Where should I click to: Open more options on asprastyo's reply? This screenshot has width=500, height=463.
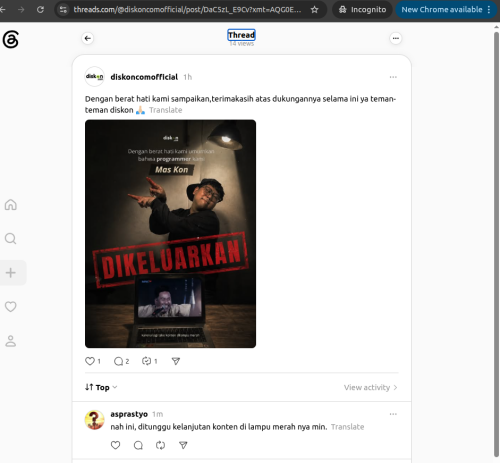[x=393, y=414]
